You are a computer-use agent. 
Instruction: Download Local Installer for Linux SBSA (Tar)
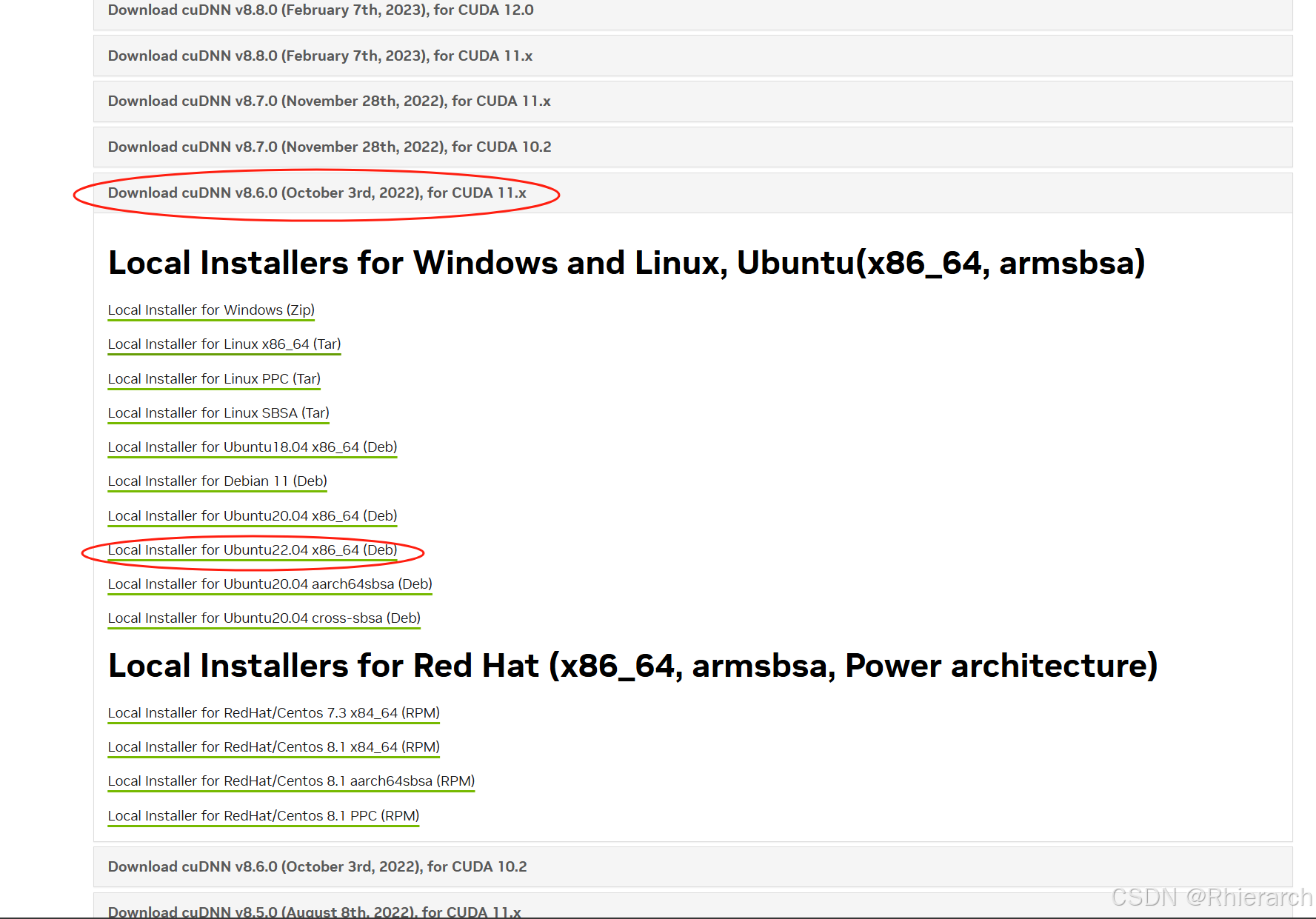click(218, 413)
